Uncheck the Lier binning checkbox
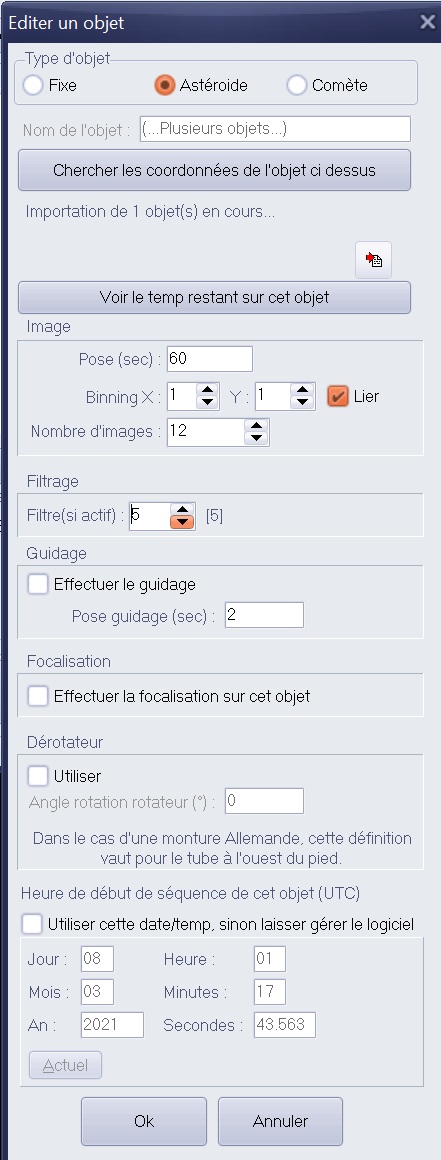This screenshot has width=441, height=1160. click(x=337, y=396)
